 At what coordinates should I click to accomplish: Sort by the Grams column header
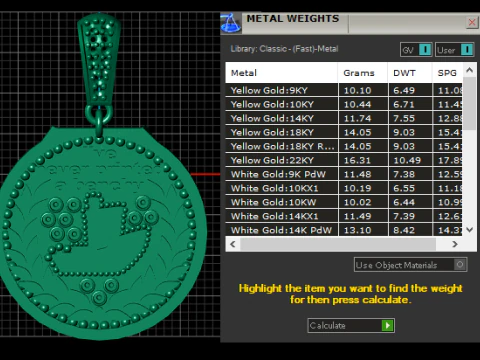363,73
